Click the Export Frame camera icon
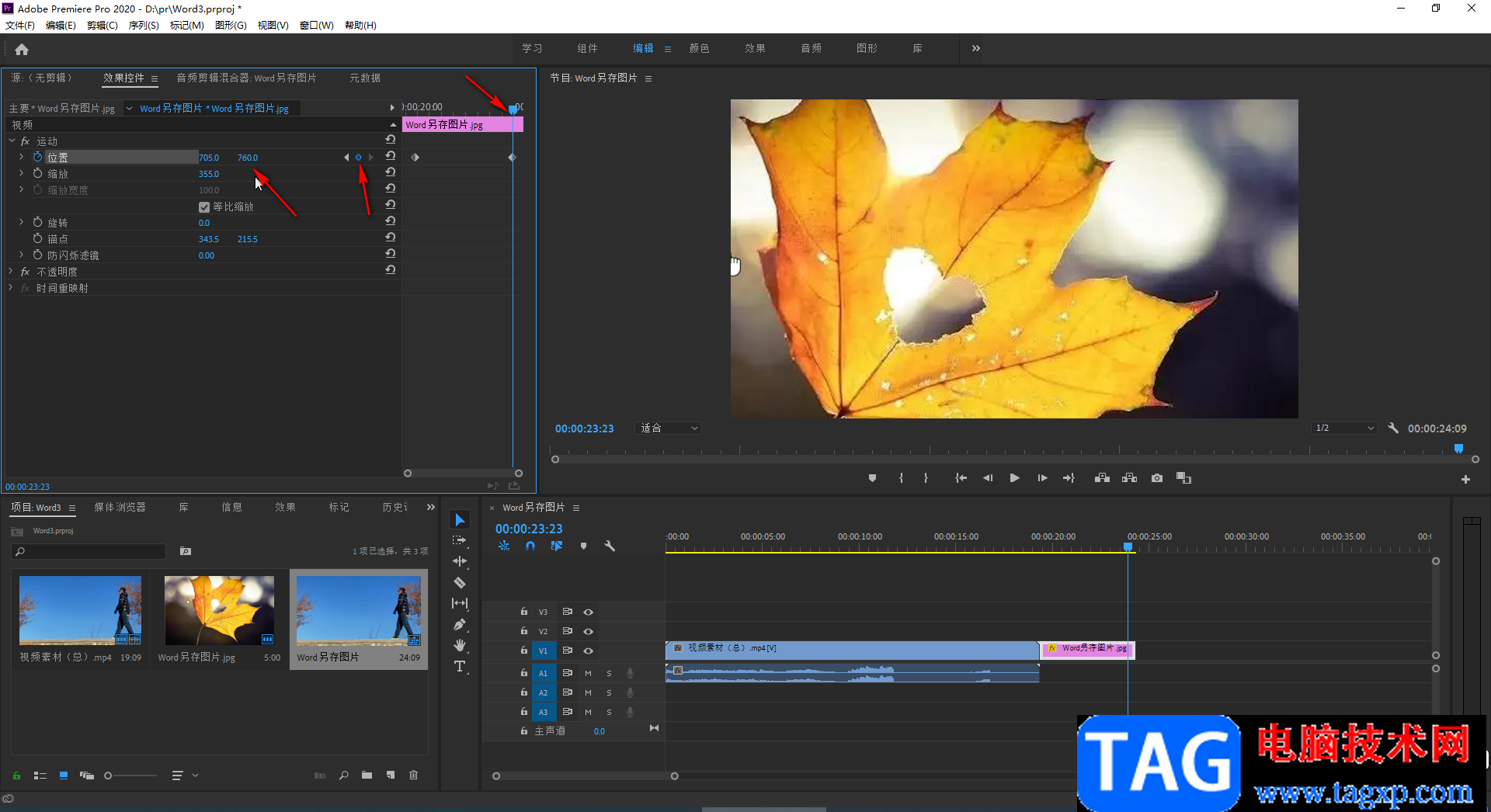Screen dimensions: 1491x812 (x=1157, y=478)
